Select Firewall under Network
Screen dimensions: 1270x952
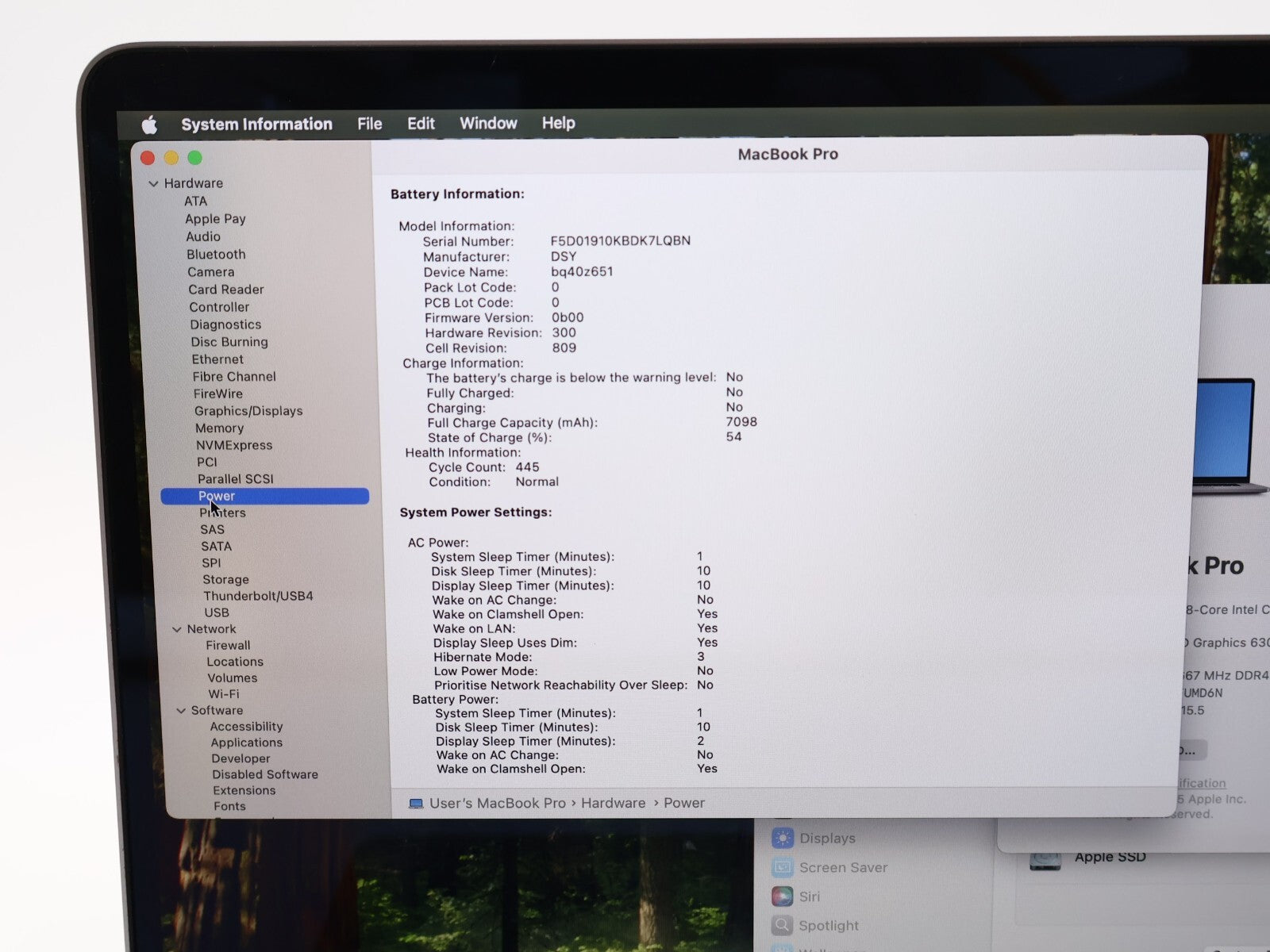[228, 646]
